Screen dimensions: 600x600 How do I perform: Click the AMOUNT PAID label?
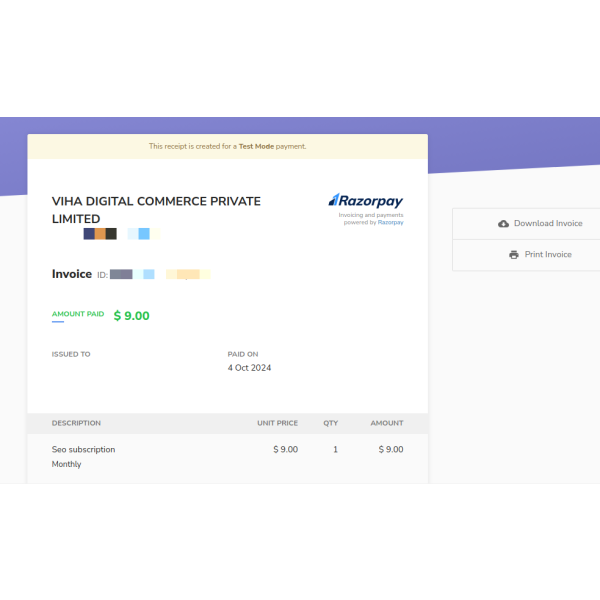[78, 314]
